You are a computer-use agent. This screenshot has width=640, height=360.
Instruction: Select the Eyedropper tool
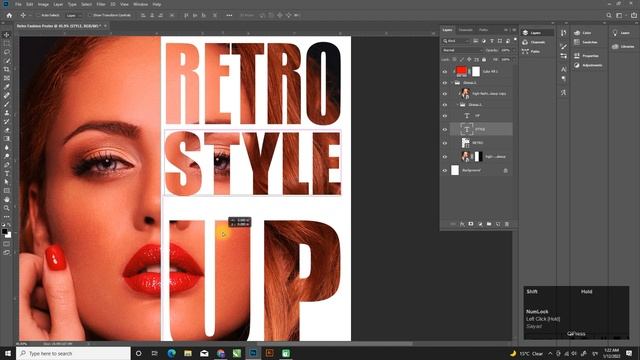coord(7,87)
